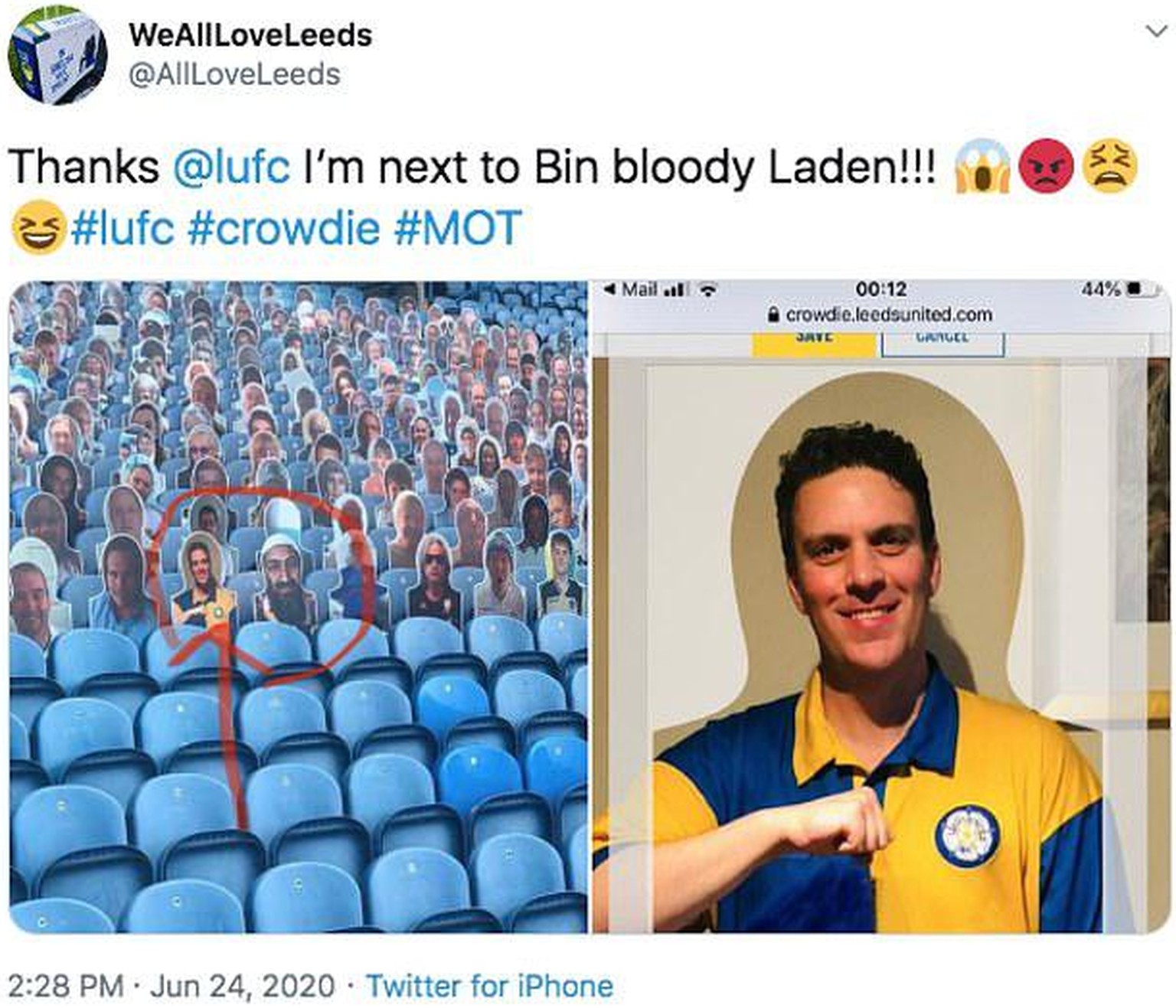
Task: Open the @lufc mention link
Action: 232,166
